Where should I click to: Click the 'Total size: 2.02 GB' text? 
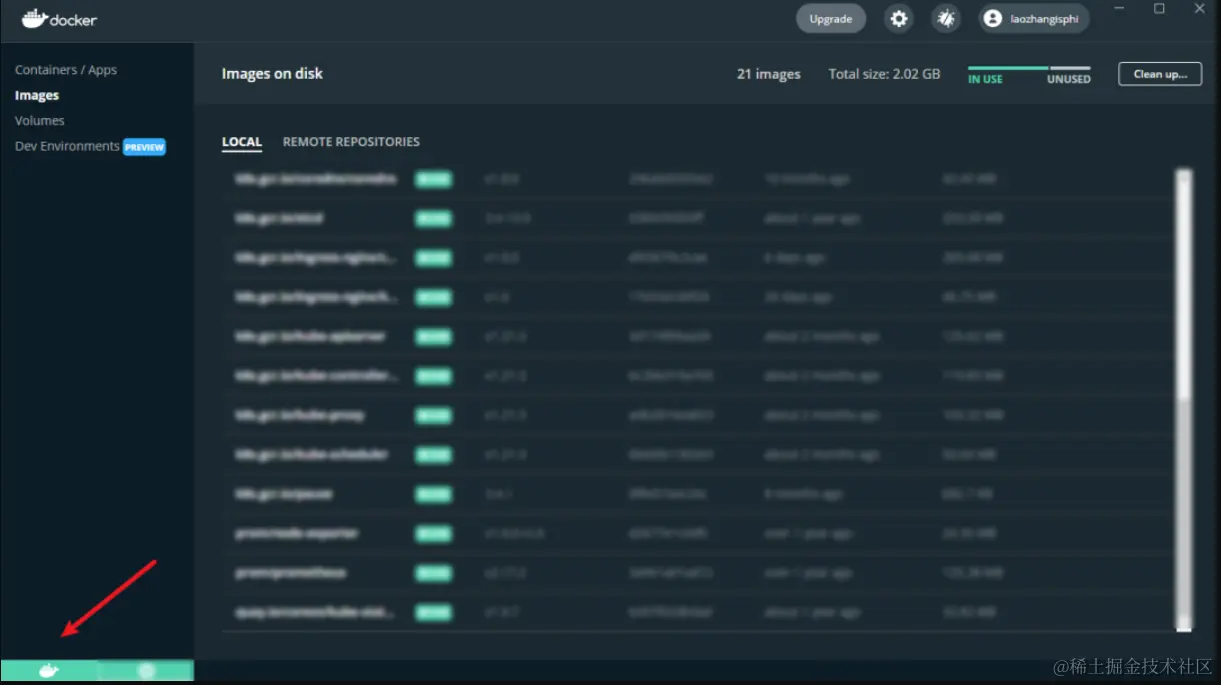tap(884, 74)
